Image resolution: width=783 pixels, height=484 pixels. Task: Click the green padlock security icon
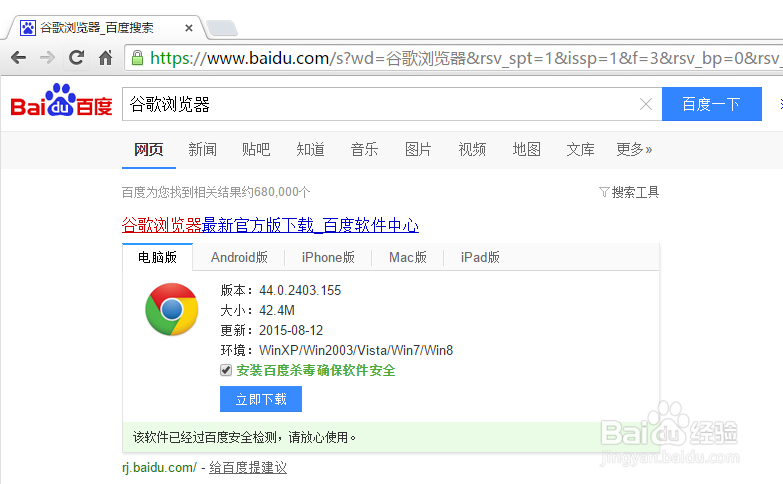click(x=137, y=58)
